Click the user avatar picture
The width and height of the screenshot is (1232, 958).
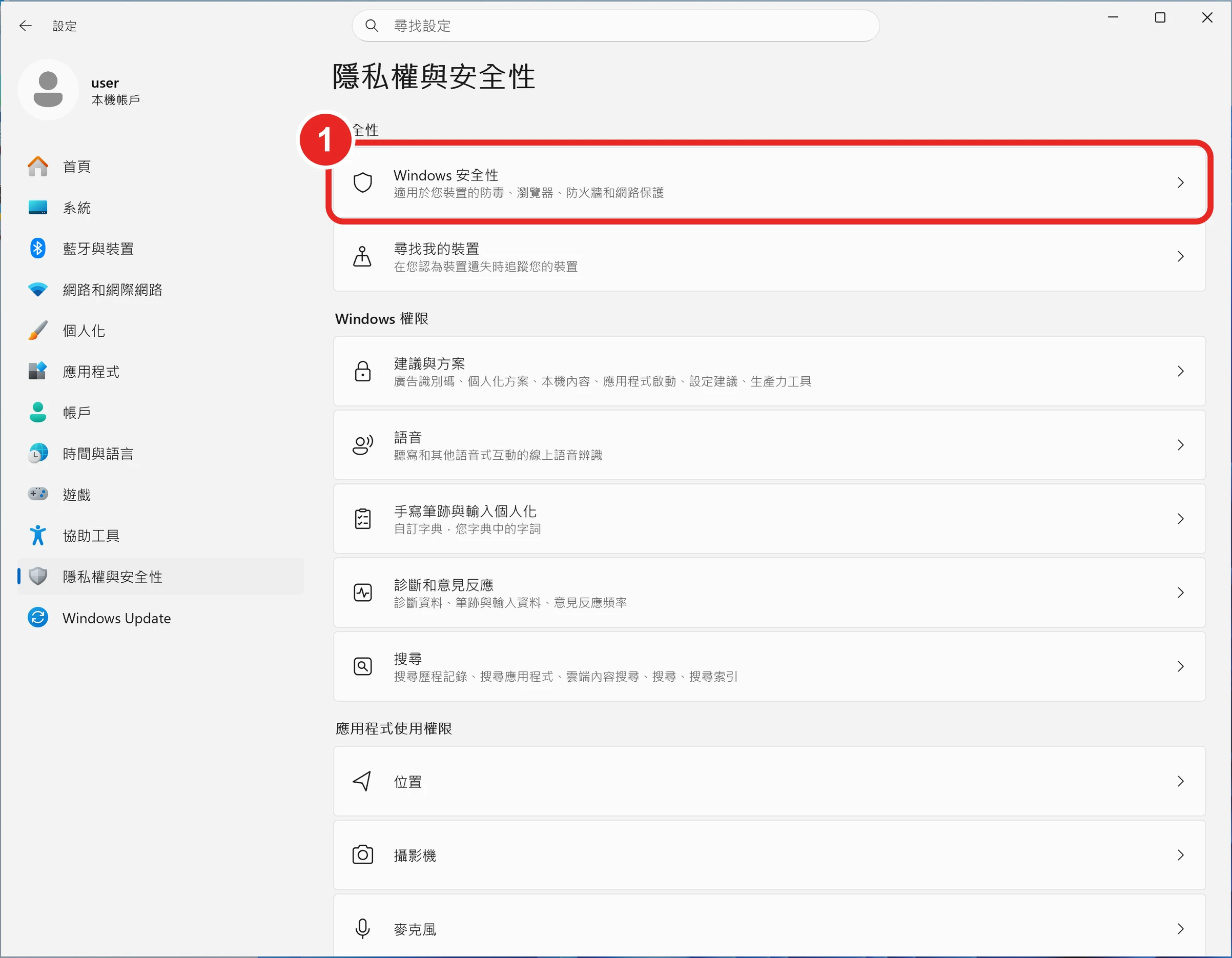tap(48, 90)
